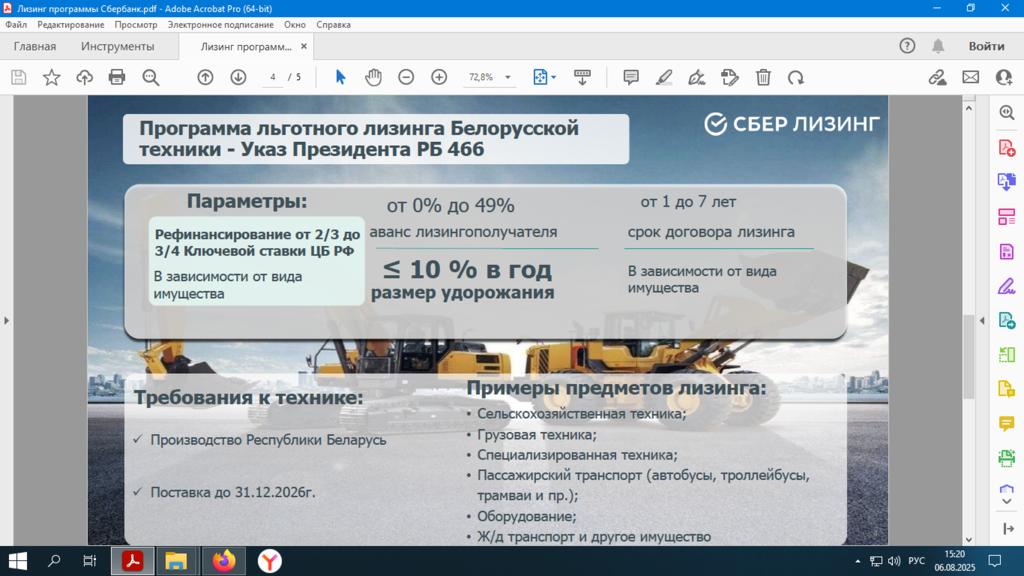Open Organize Pages tool in right sidebar
Image resolution: width=1024 pixels, height=576 pixels.
(x=1007, y=217)
